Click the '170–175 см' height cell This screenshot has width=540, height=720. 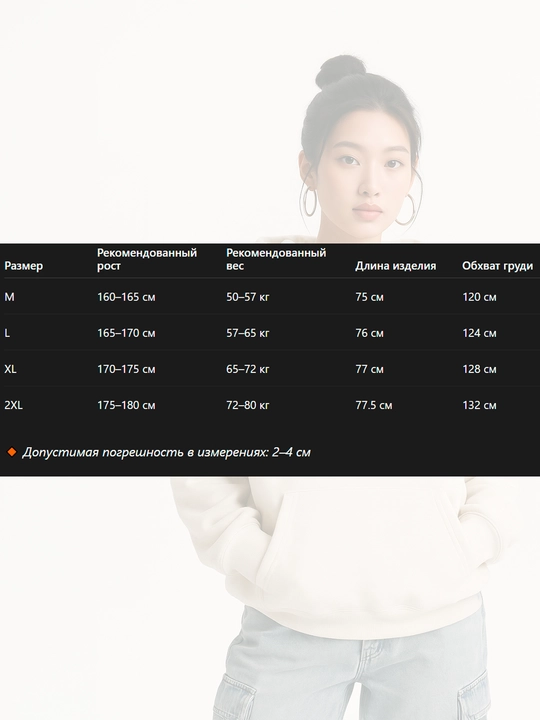click(x=126, y=369)
